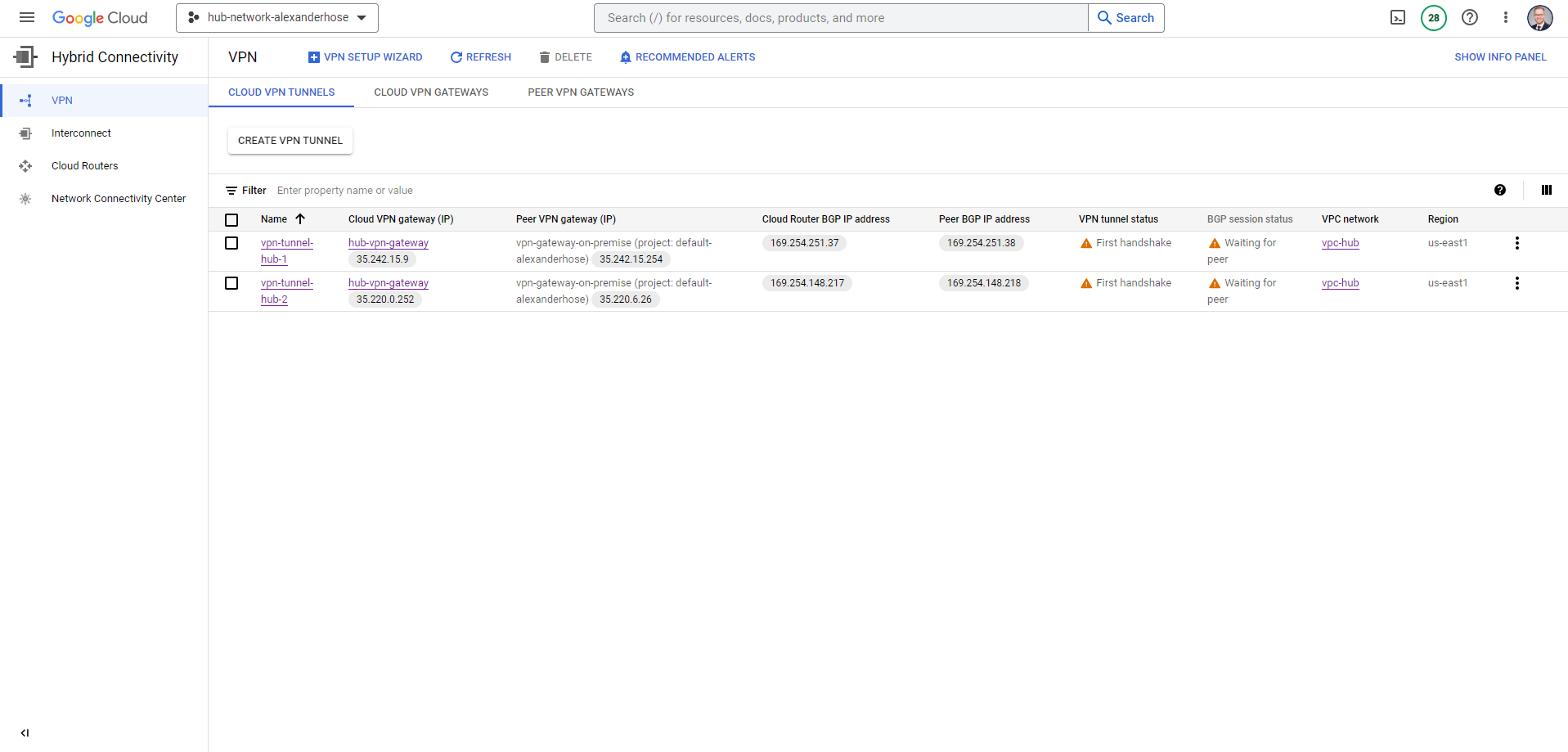Viewport: 1568px width, 752px height.
Task: Open the three-dot actions menu for vpn-tunnel-hub-1
Action: 1516,243
